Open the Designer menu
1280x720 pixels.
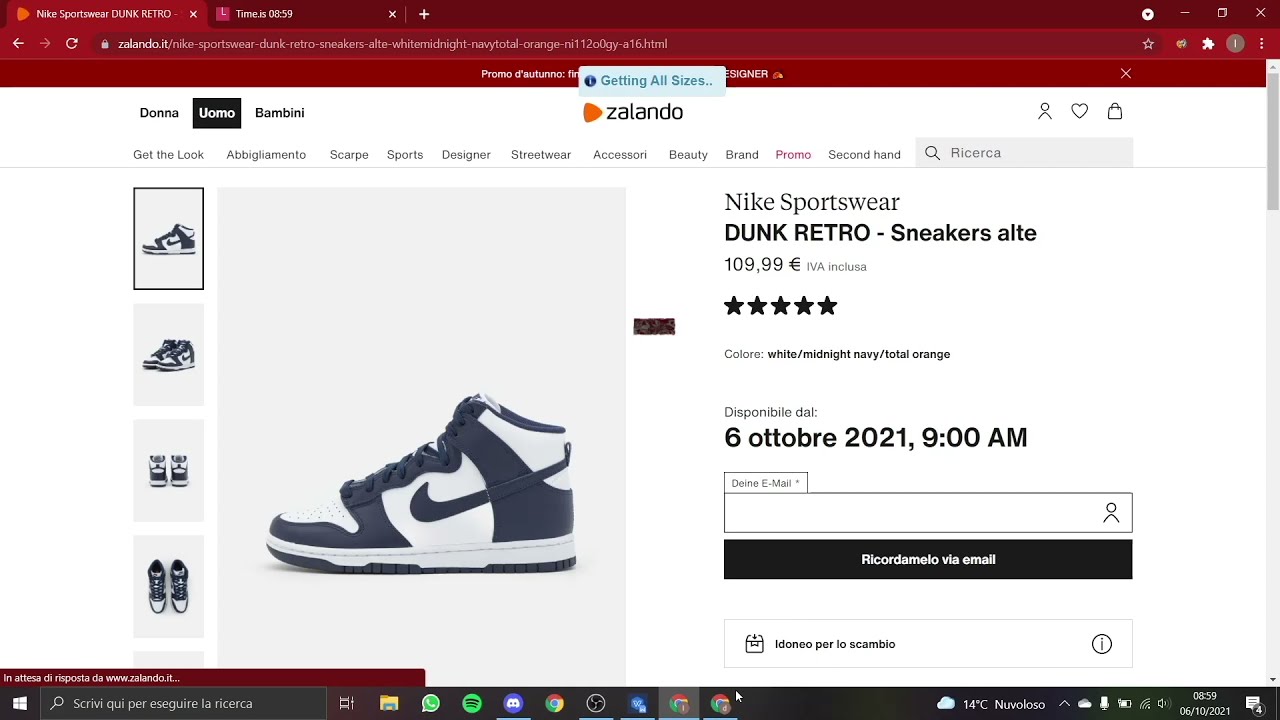[466, 155]
